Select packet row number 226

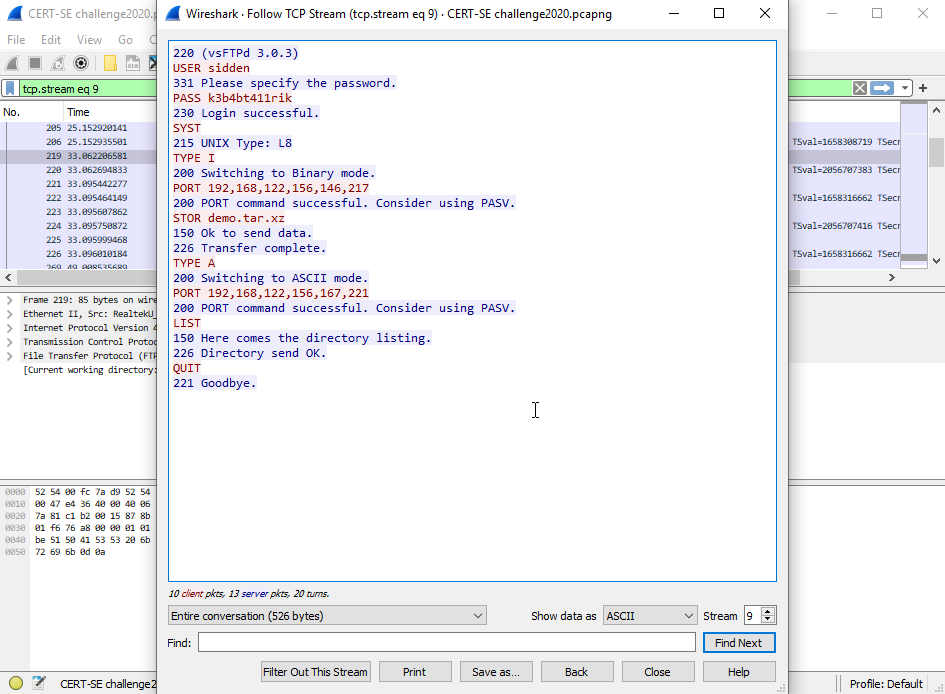78,254
